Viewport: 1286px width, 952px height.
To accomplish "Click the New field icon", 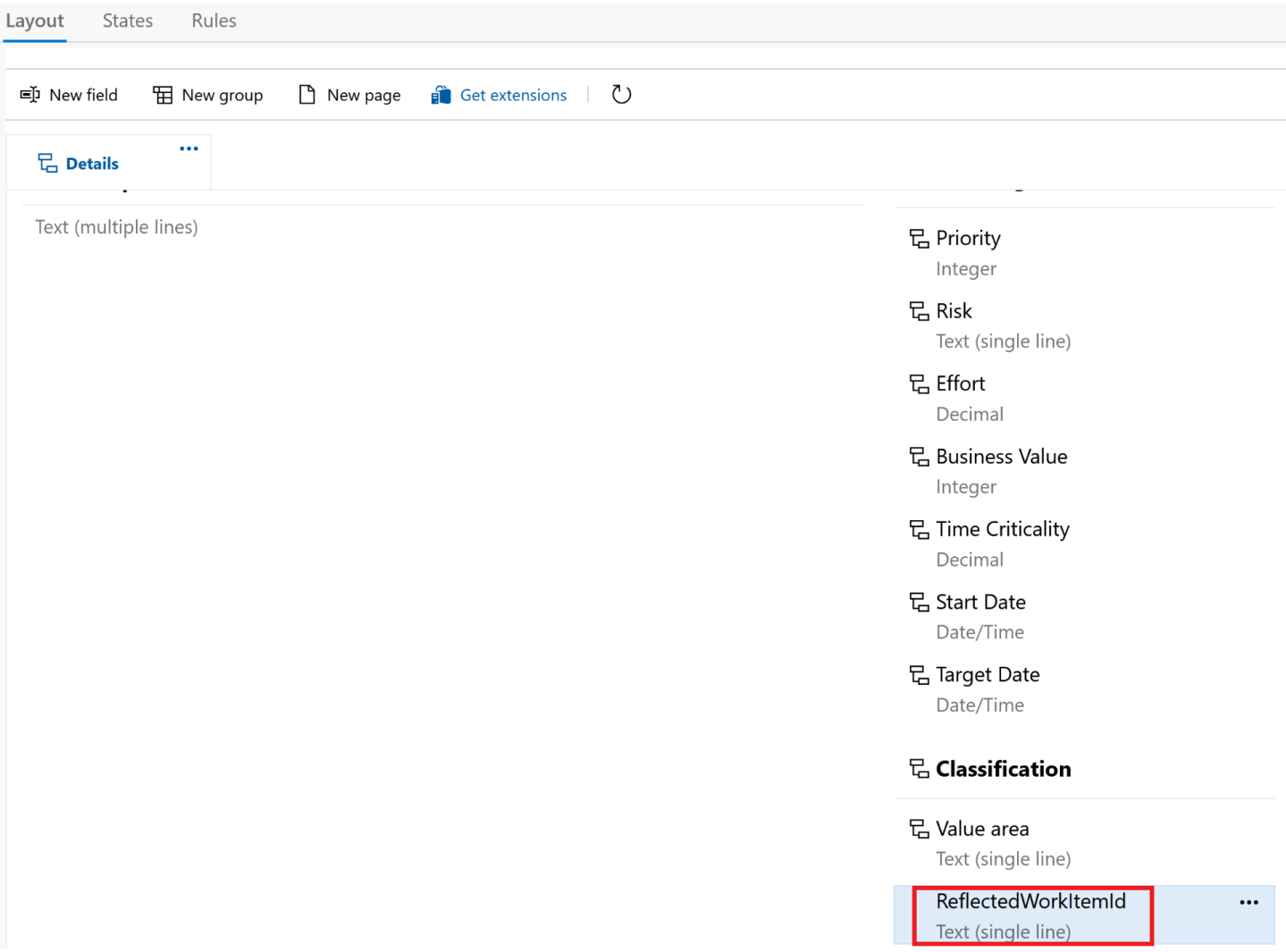I will point(29,94).
